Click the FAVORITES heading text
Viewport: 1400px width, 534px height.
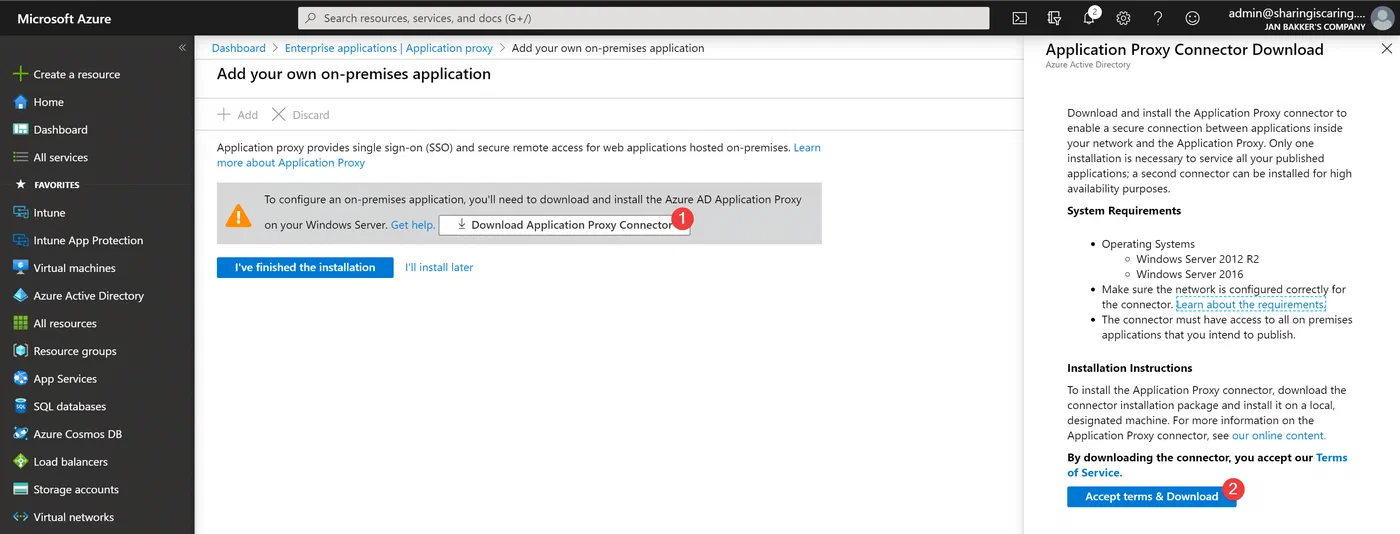pos(57,185)
